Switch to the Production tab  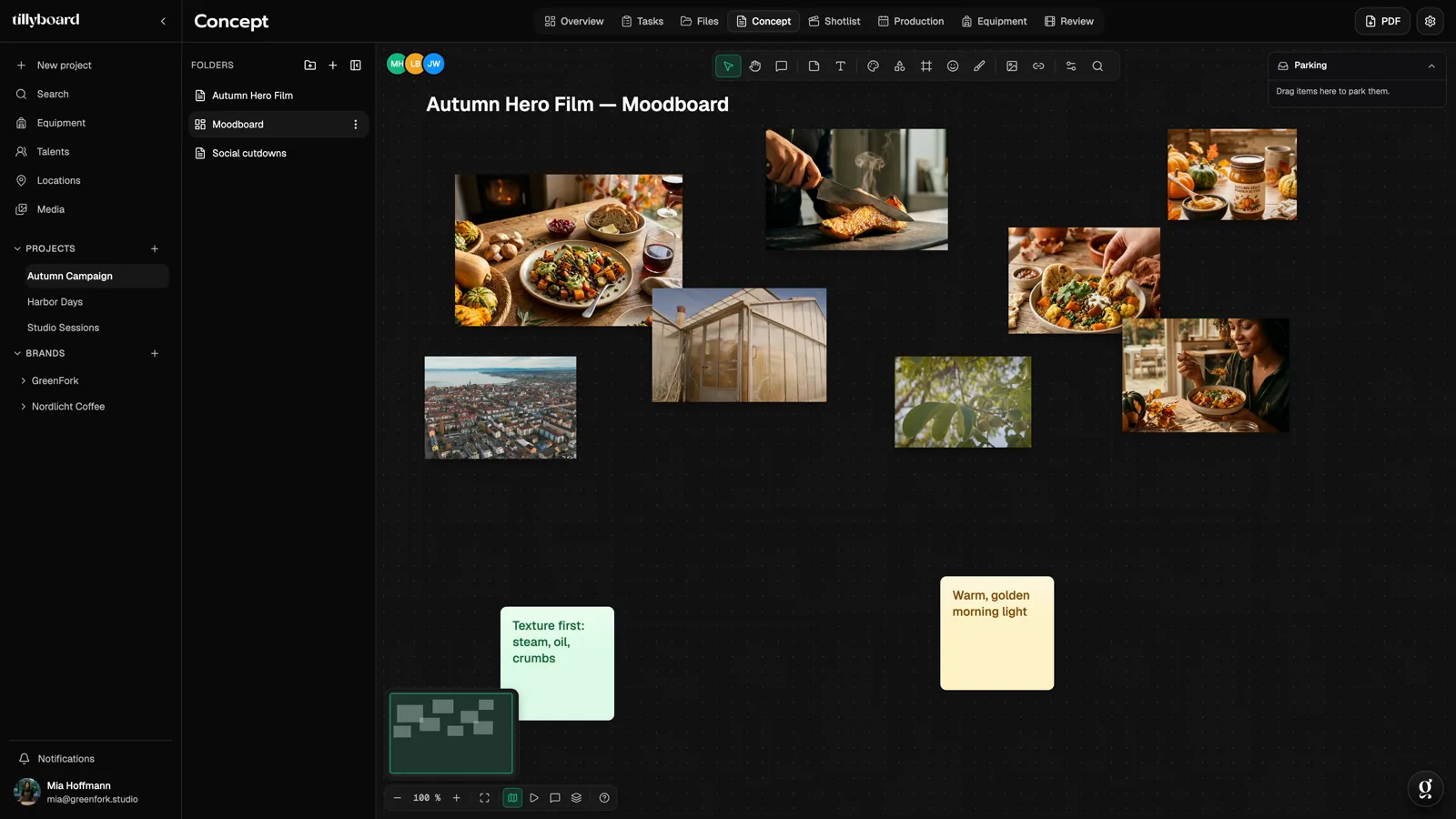pyautogui.click(x=911, y=21)
